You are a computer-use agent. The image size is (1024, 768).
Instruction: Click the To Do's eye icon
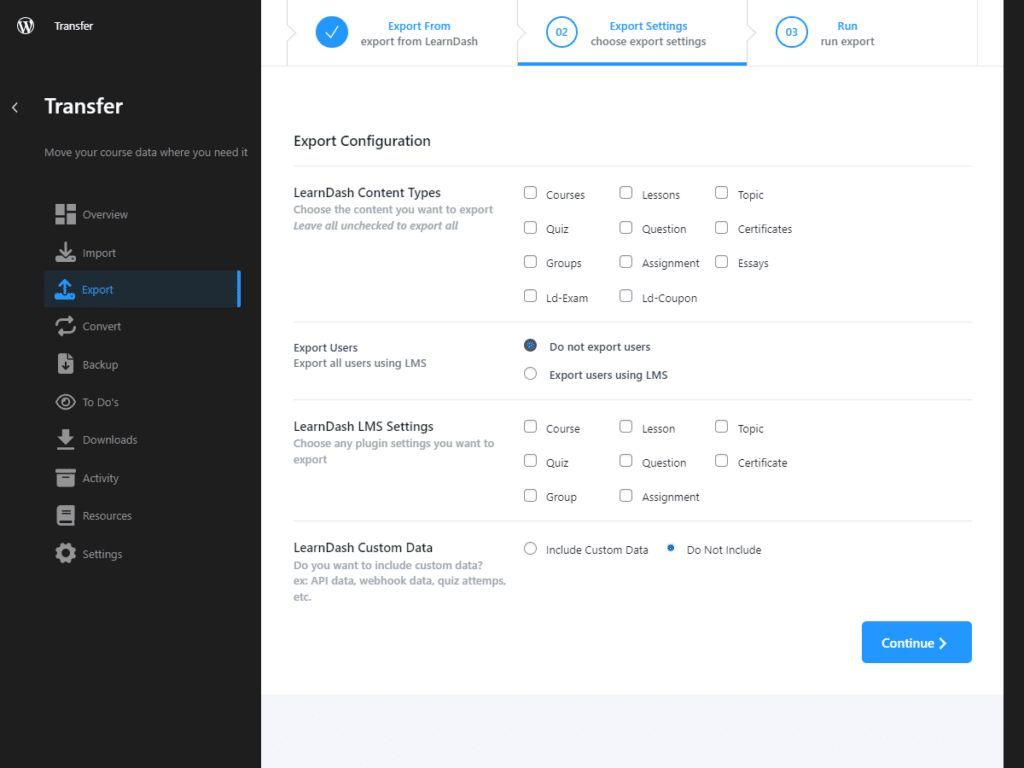pos(65,402)
